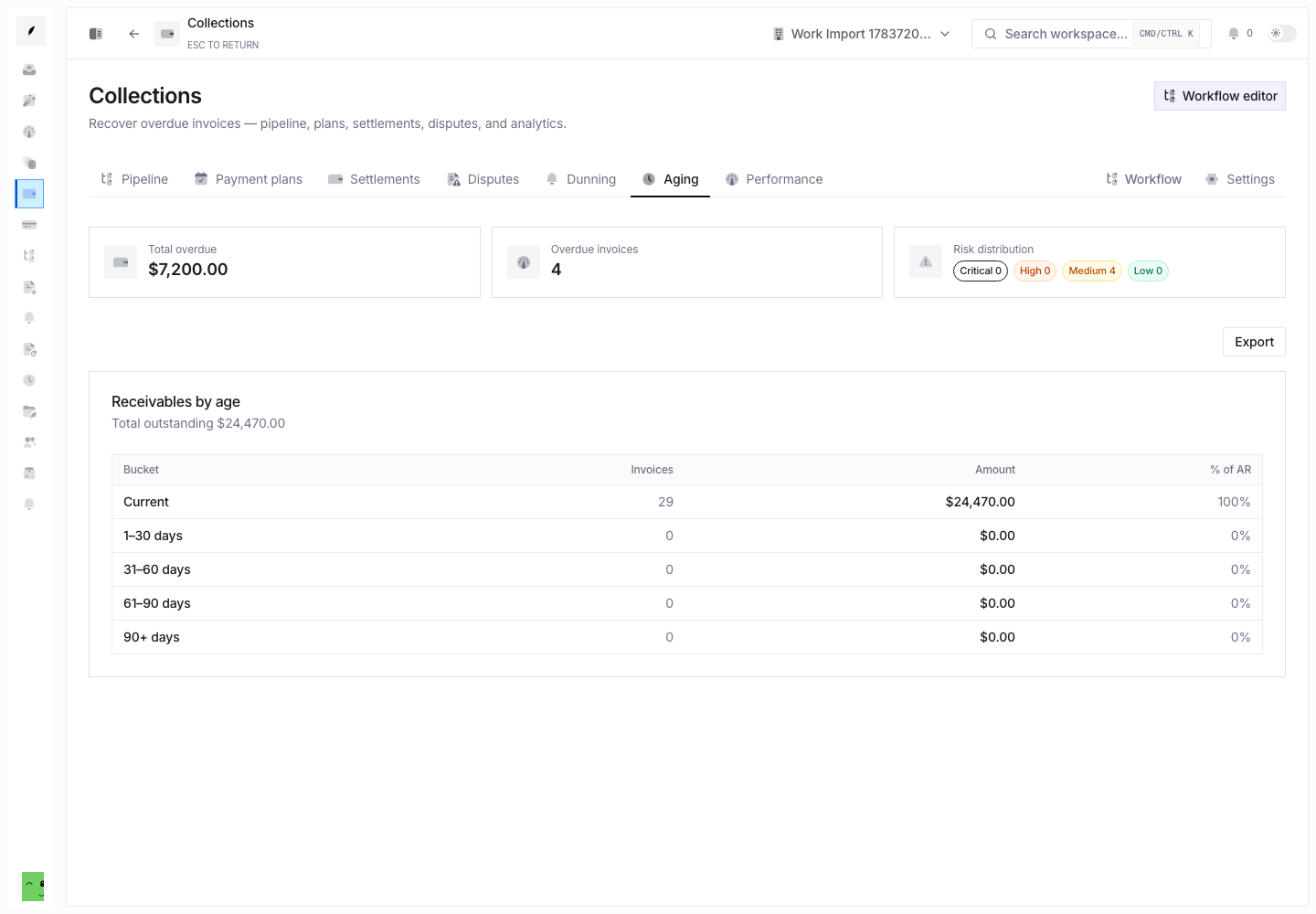1316x914 pixels.
Task: Click the ESC TO RETURN hint text
Action: point(223,45)
